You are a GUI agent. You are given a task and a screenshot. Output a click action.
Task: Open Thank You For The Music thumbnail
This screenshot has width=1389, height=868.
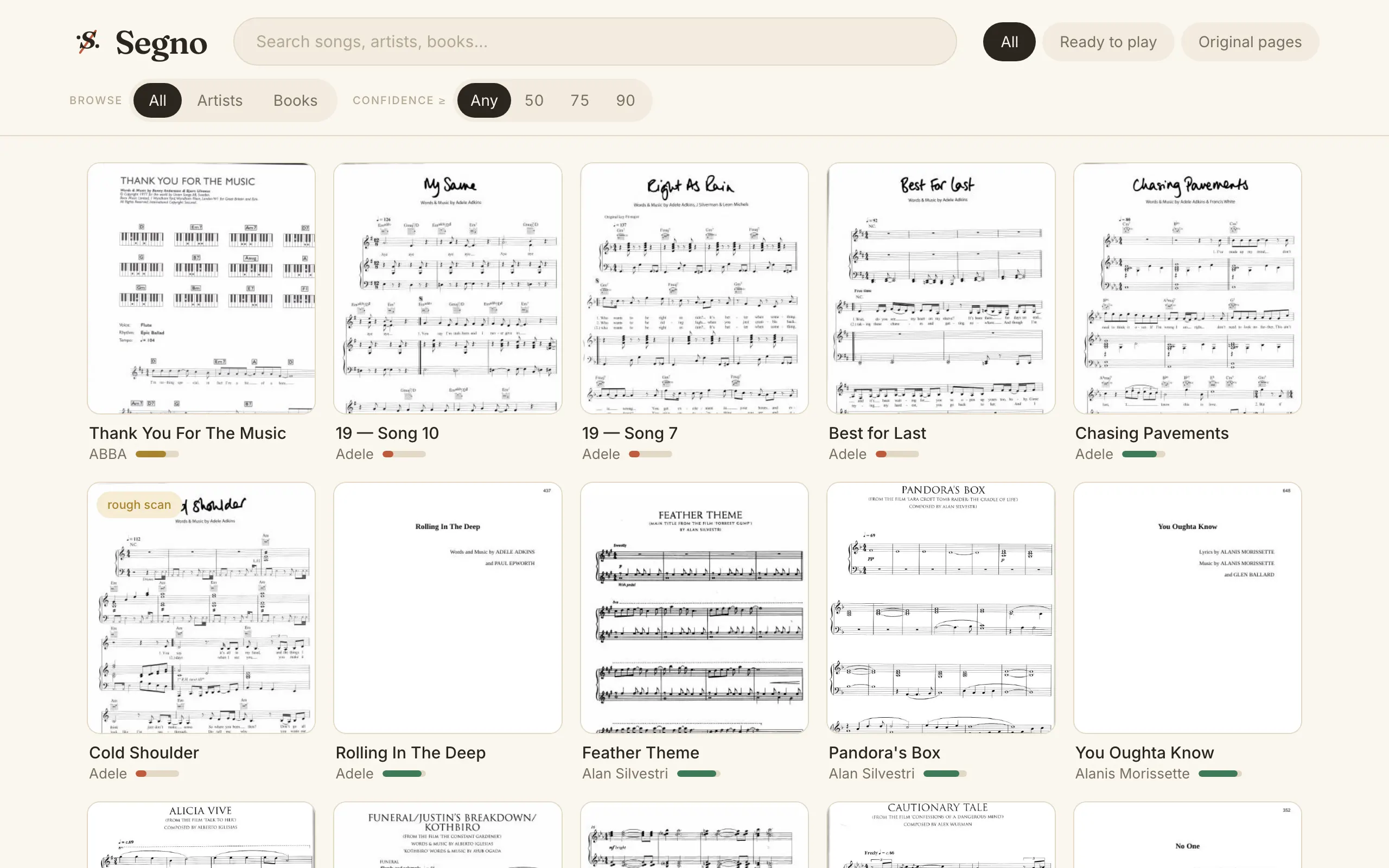pyautogui.click(x=201, y=288)
